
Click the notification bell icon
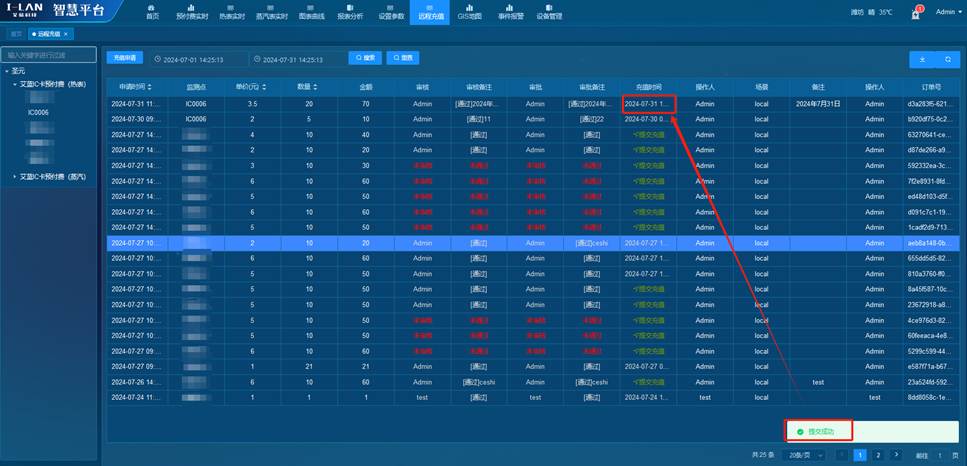[917, 12]
